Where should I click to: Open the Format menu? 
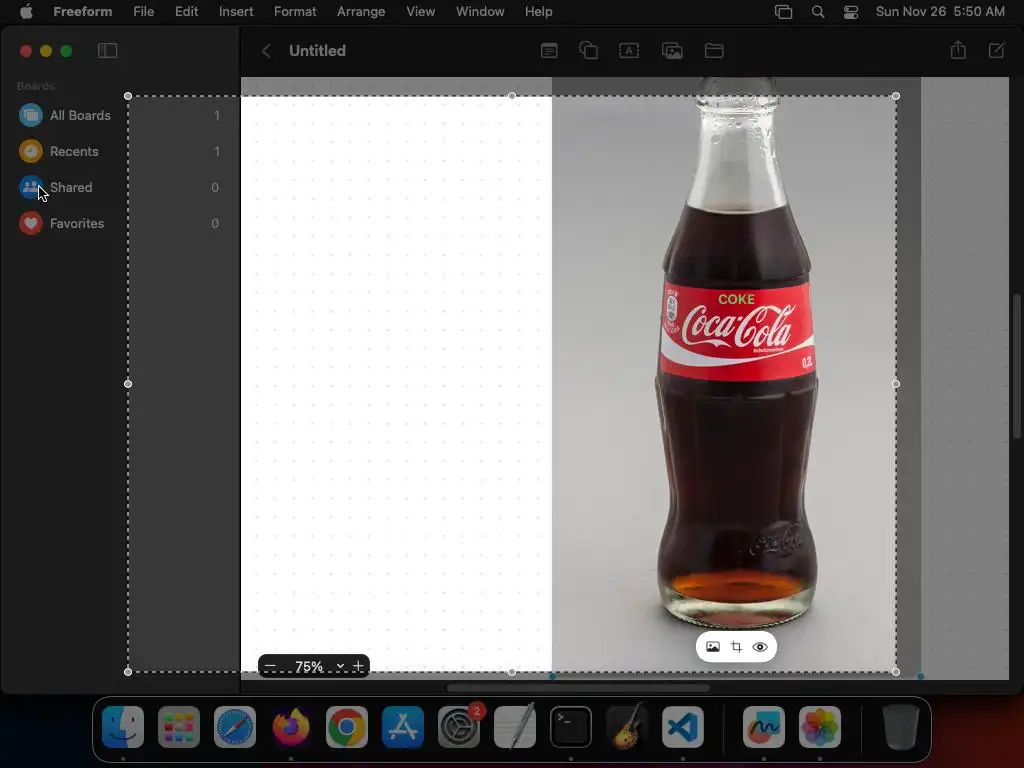(295, 12)
